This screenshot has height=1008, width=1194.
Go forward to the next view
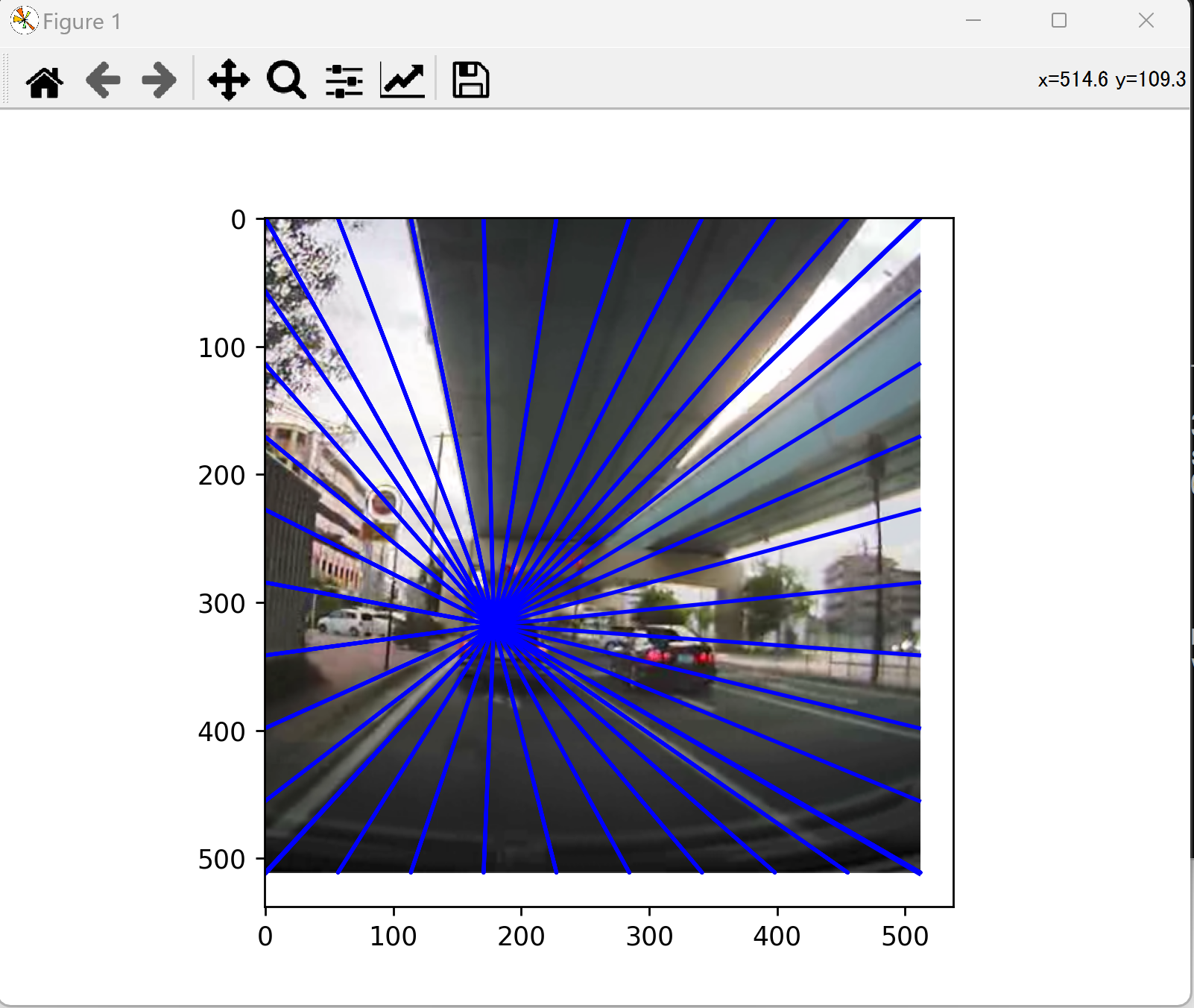(x=159, y=81)
